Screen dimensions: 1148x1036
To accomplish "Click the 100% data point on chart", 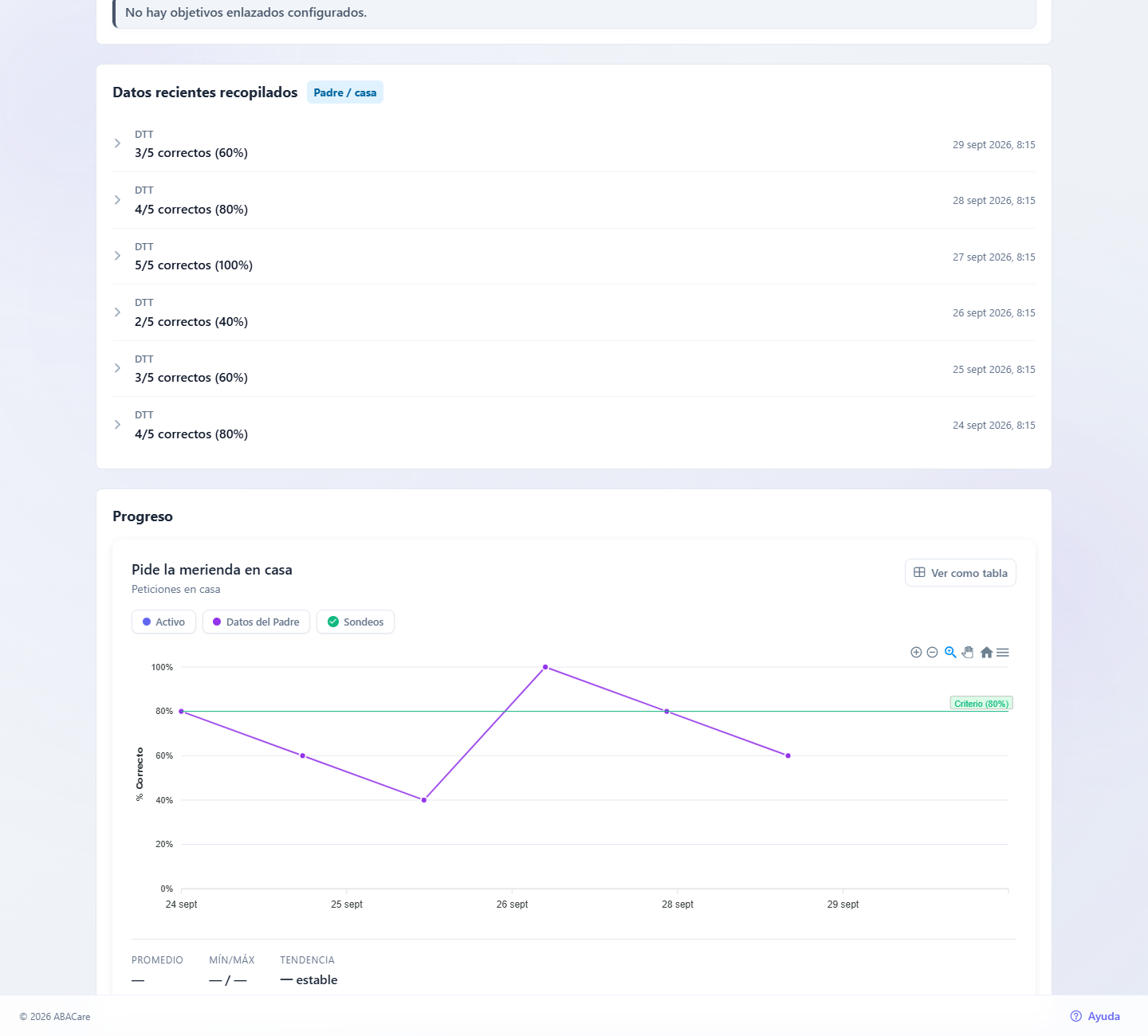I will pyautogui.click(x=545, y=667).
